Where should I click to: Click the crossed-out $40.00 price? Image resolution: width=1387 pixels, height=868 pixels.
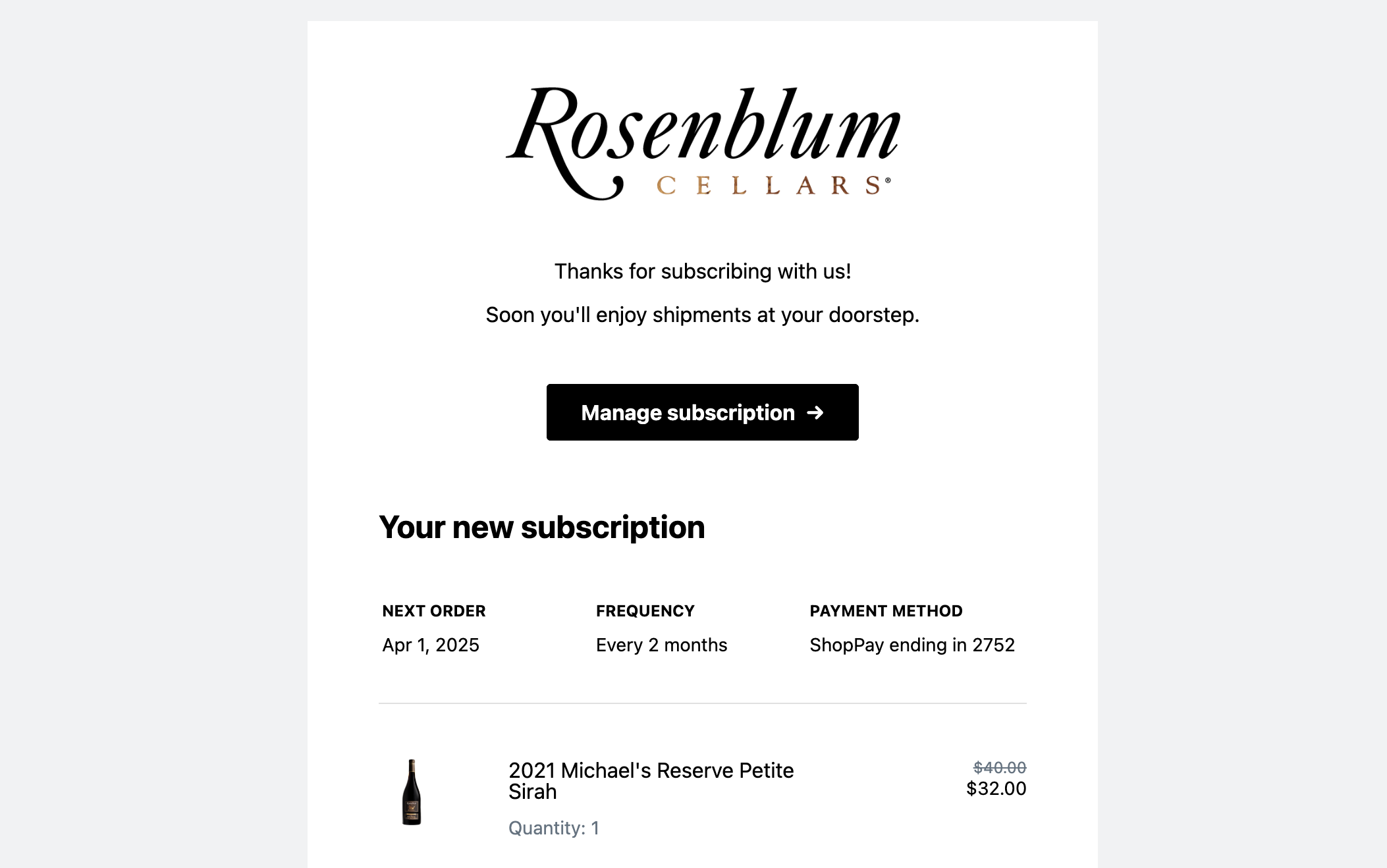(1000, 767)
